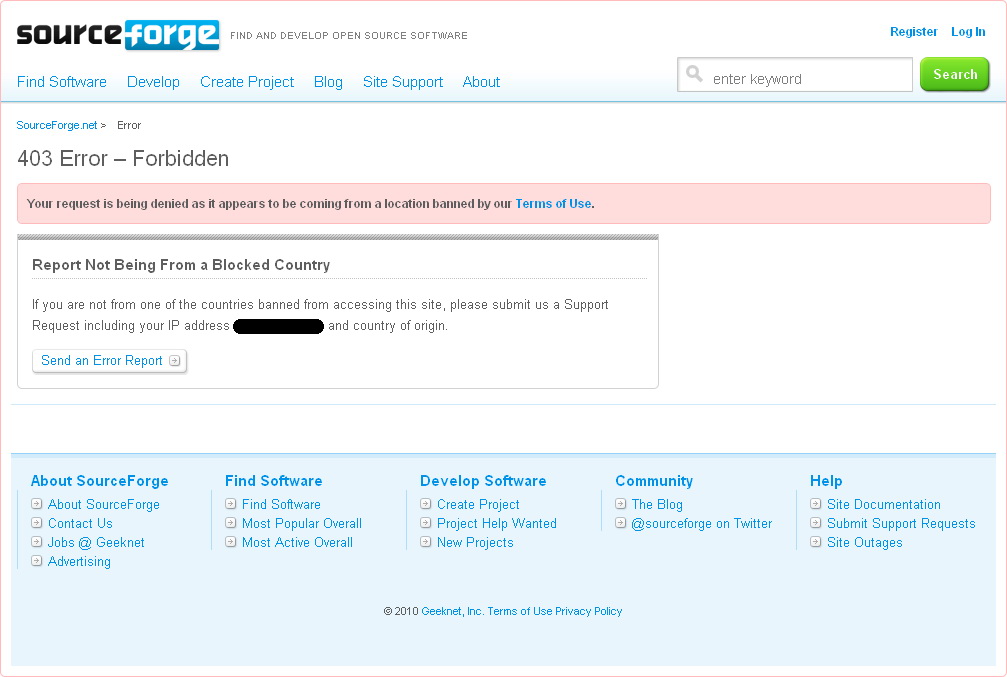Click the bullet icon beside Contact Us
The width and height of the screenshot is (1007, 677).
pyautogui.click(x=37, y=523)
